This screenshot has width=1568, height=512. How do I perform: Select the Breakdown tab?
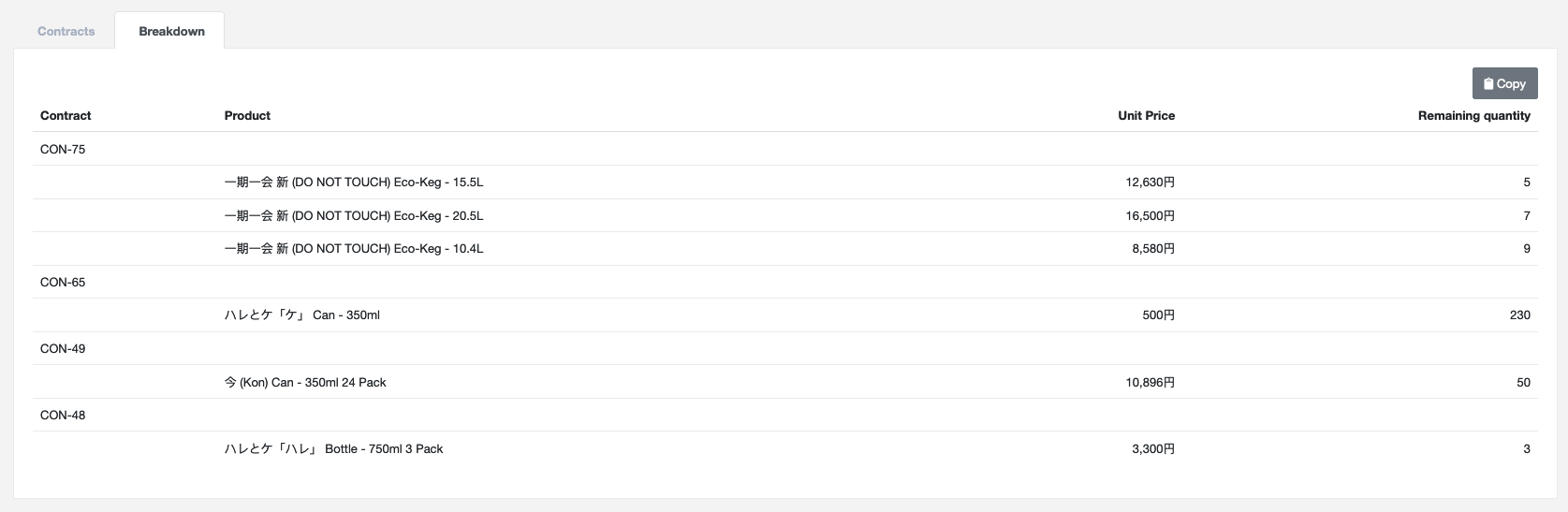click(171, 31)
